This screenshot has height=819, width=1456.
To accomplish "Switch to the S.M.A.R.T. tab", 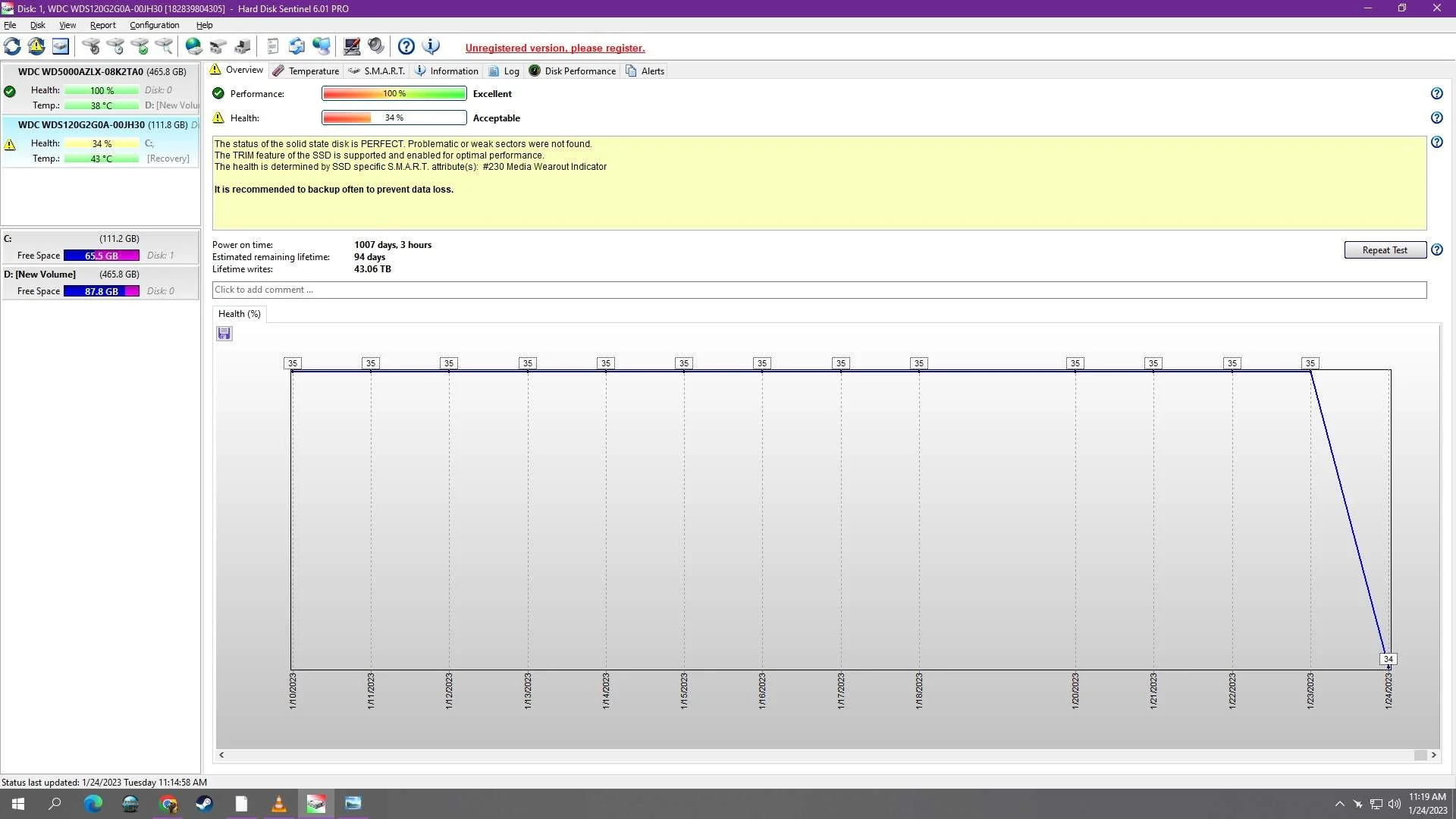I will [x=377, y=71].
